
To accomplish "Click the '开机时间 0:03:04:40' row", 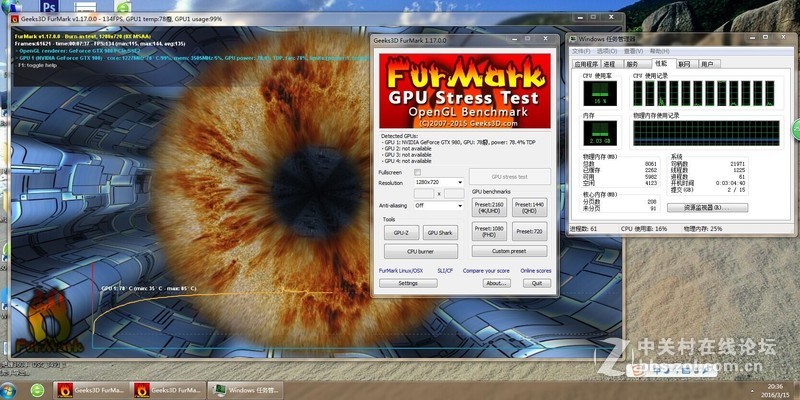I will click(709, 183).
